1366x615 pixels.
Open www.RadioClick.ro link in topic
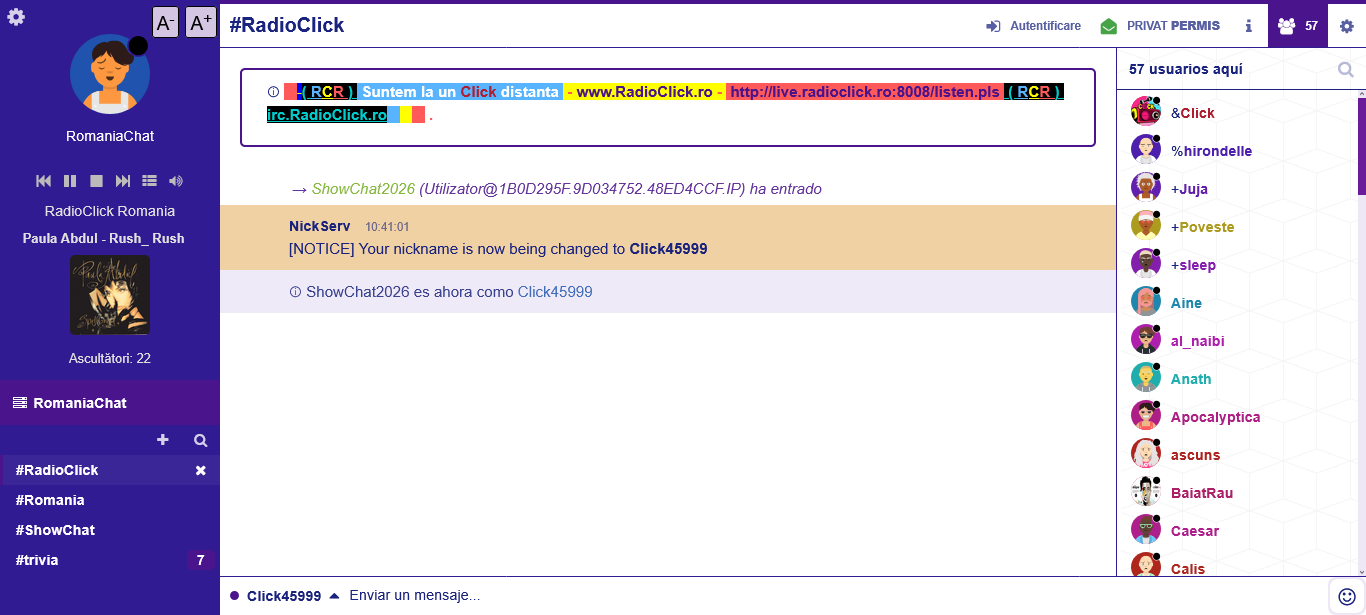(645, 92)
